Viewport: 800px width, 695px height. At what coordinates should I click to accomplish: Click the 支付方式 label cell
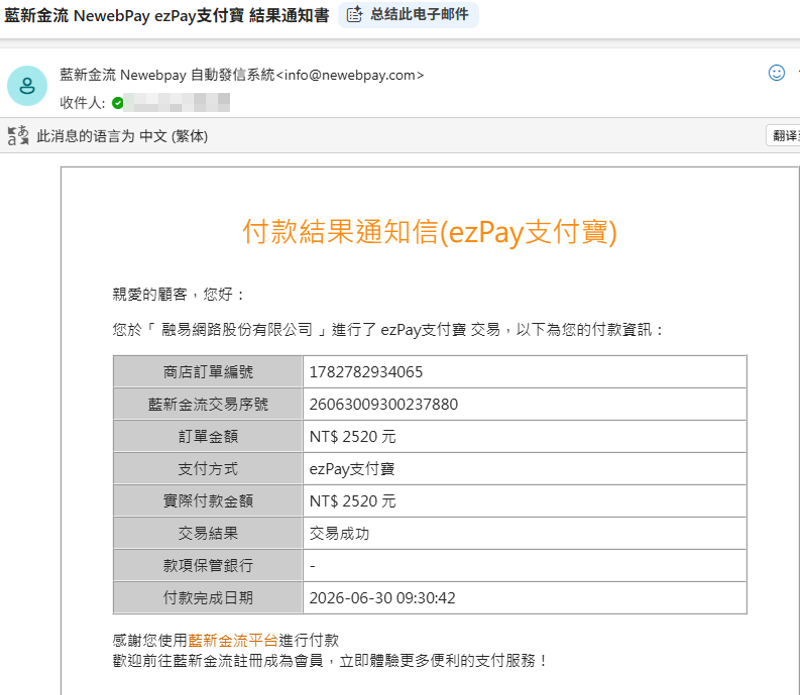click(208, 469)
